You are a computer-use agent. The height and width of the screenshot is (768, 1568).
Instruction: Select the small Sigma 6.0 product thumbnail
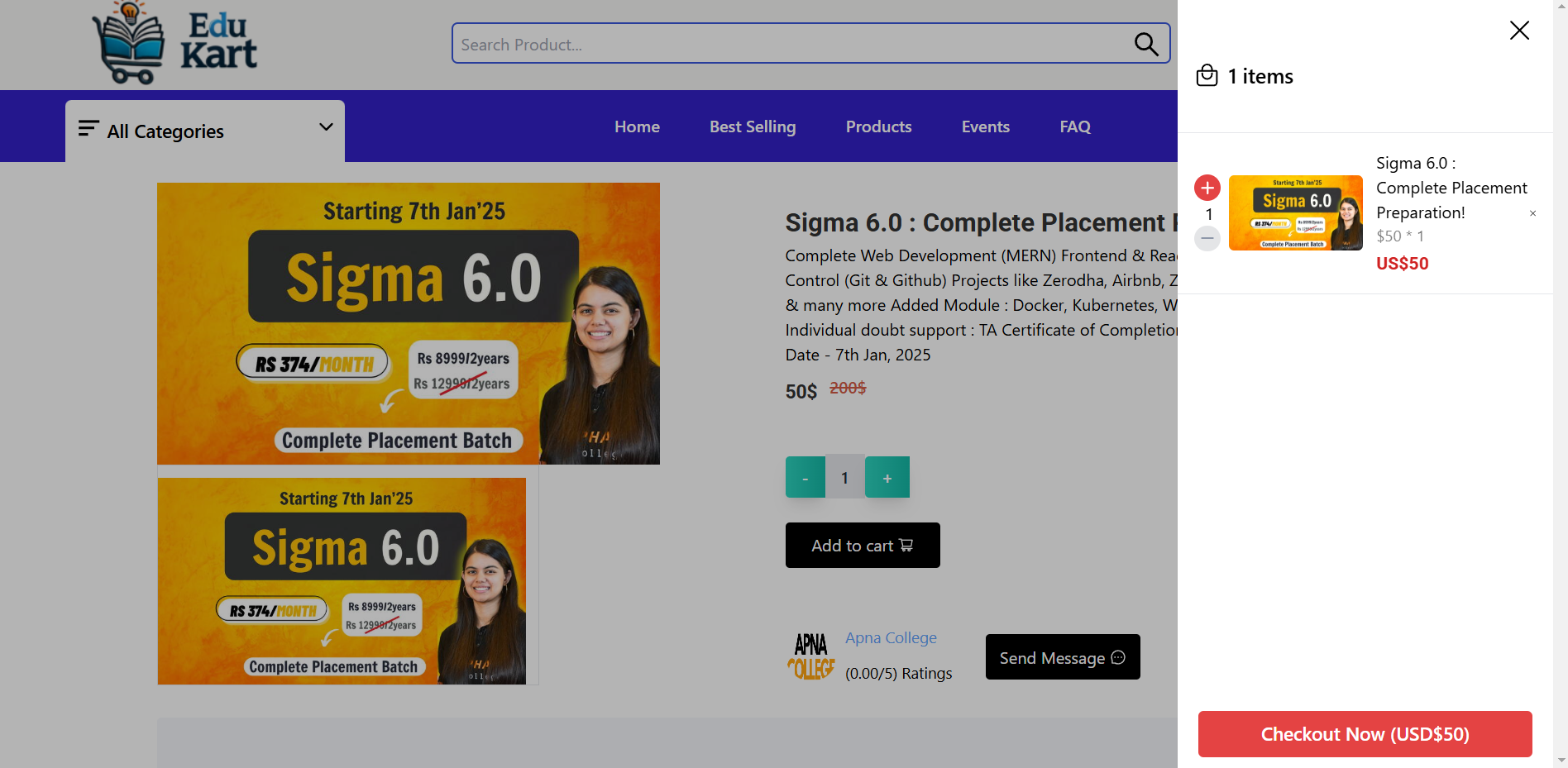coord(342,581)
